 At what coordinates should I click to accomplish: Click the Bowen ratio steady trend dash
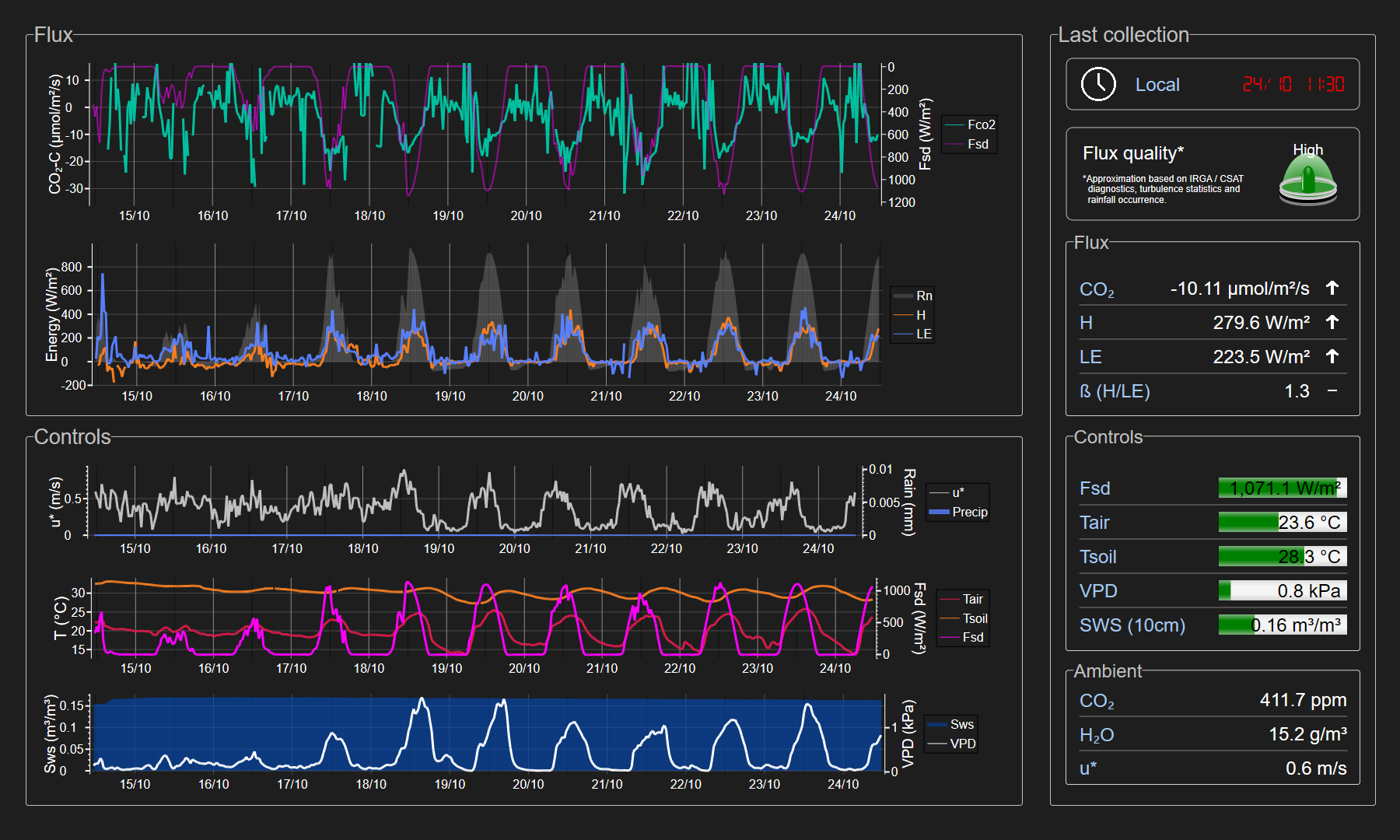[1332, 391]
